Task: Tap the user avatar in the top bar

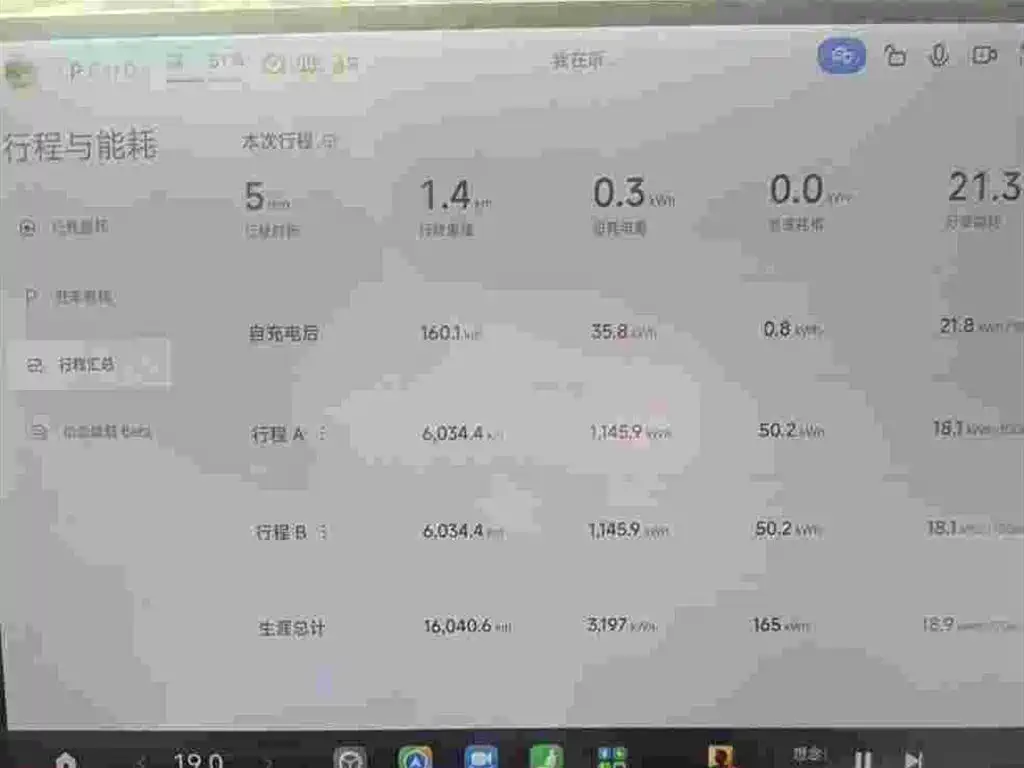Action: click(x=20, y=73)
